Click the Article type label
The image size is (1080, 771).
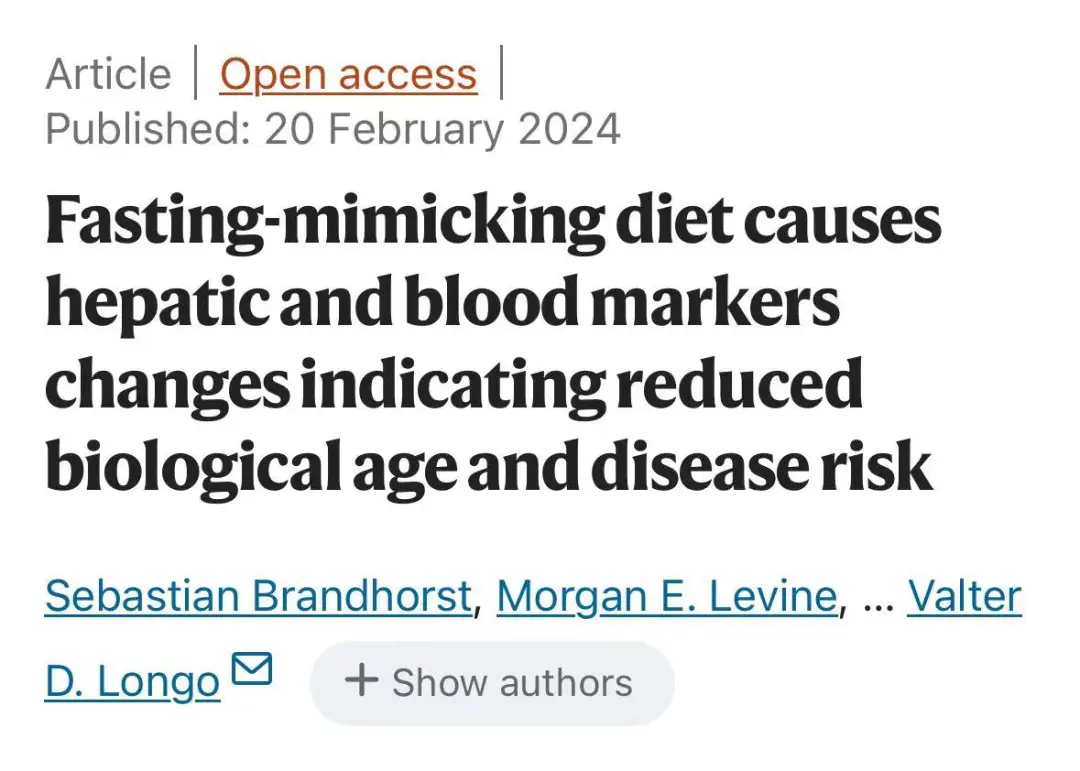point(108,75)
